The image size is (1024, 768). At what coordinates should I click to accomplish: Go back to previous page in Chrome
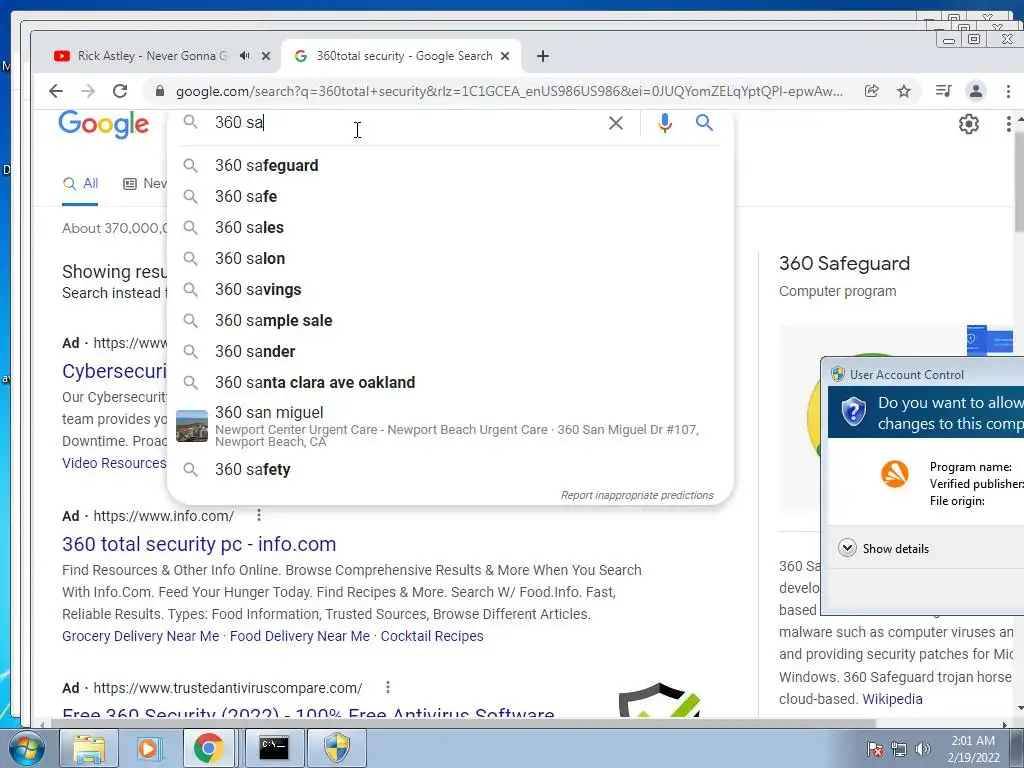pyautogui.click(x=56, y=91)
